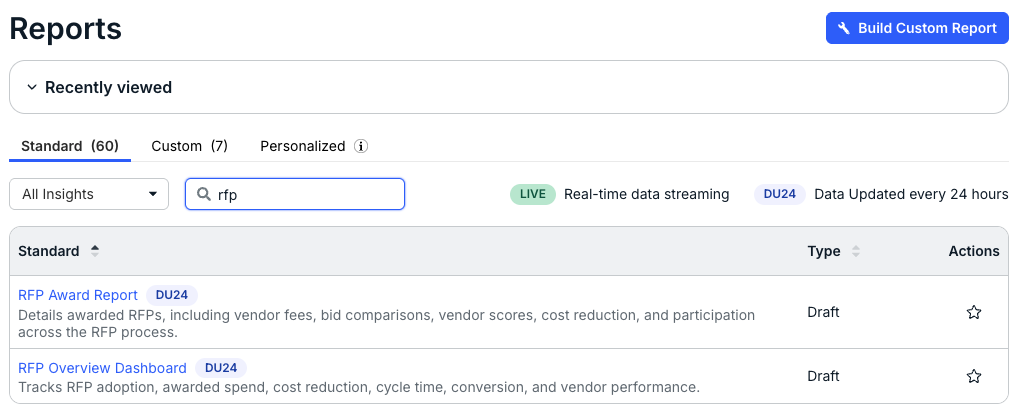
Task: Select the Standard (60) tab
Action: tap(70, 146)
